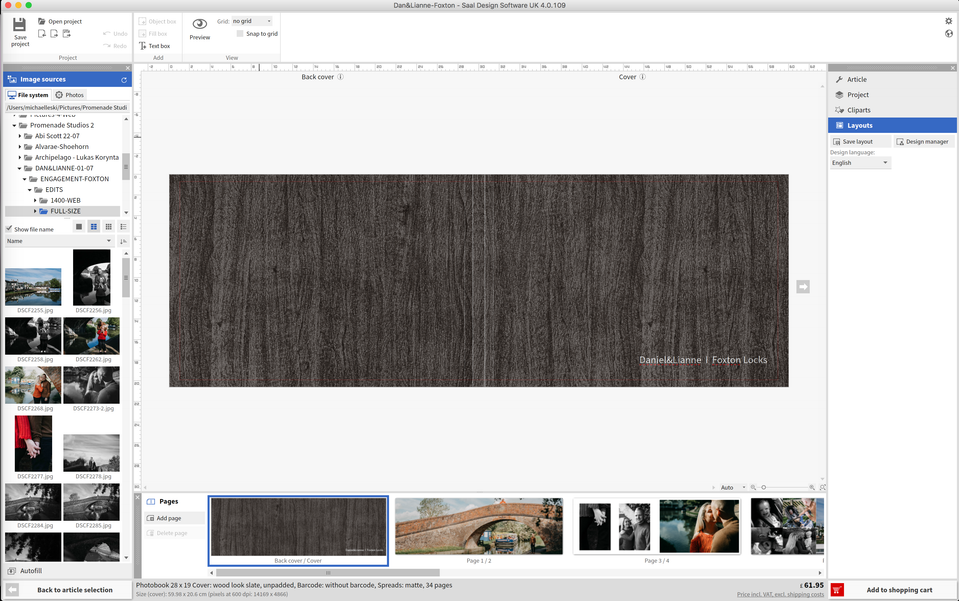
Task: Open the Grid dropdown showing no grid
Action: pos(251,21)
